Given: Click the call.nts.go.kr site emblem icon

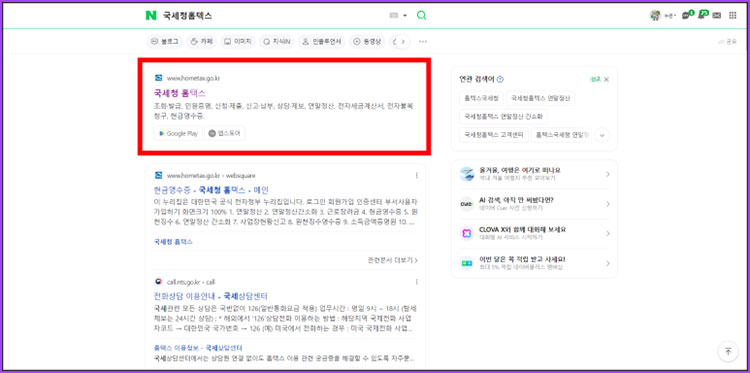Looking at the screenshot, I should [x=158, y=282].
